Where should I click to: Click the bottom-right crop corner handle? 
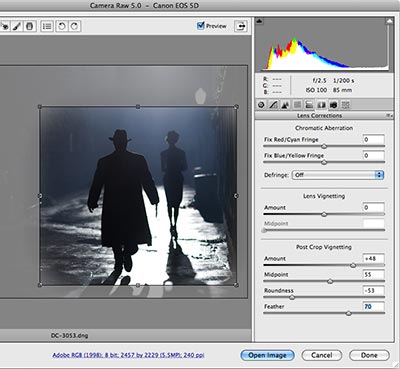coord(236,285)
